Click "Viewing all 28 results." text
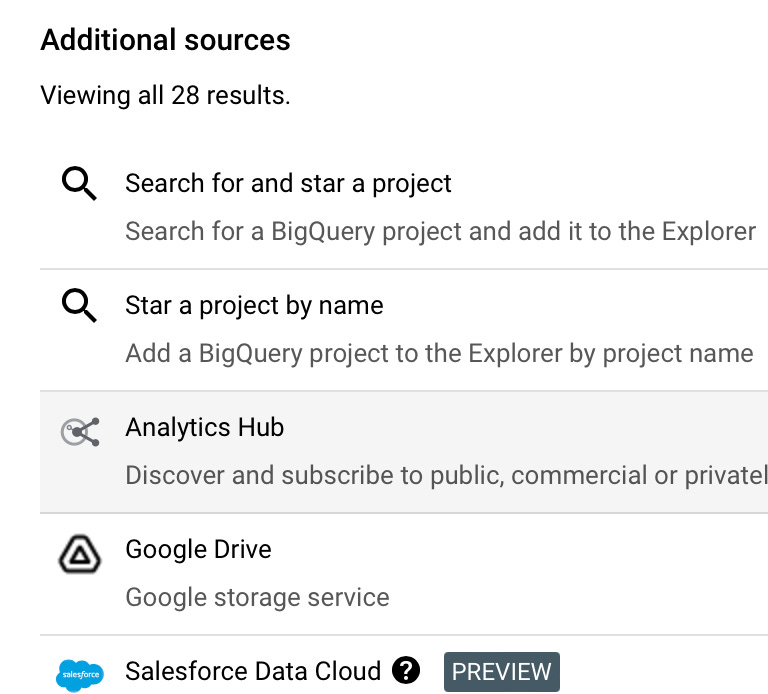 pos(165,97)
